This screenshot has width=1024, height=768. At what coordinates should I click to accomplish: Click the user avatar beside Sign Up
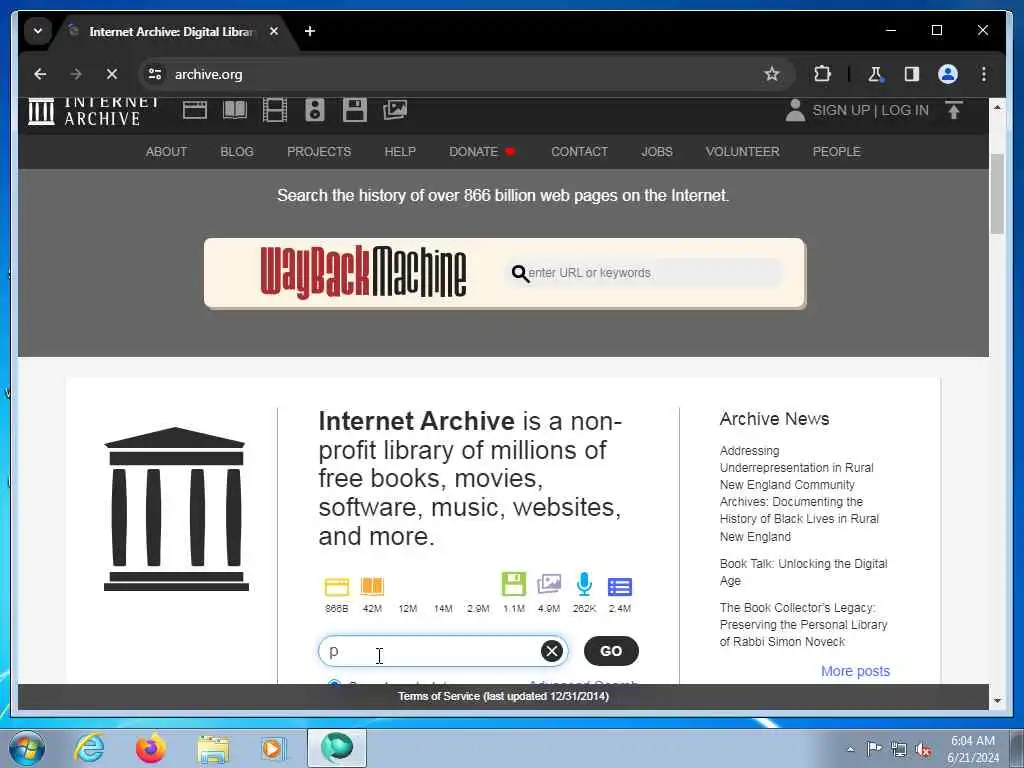click(x=795, y=110)
